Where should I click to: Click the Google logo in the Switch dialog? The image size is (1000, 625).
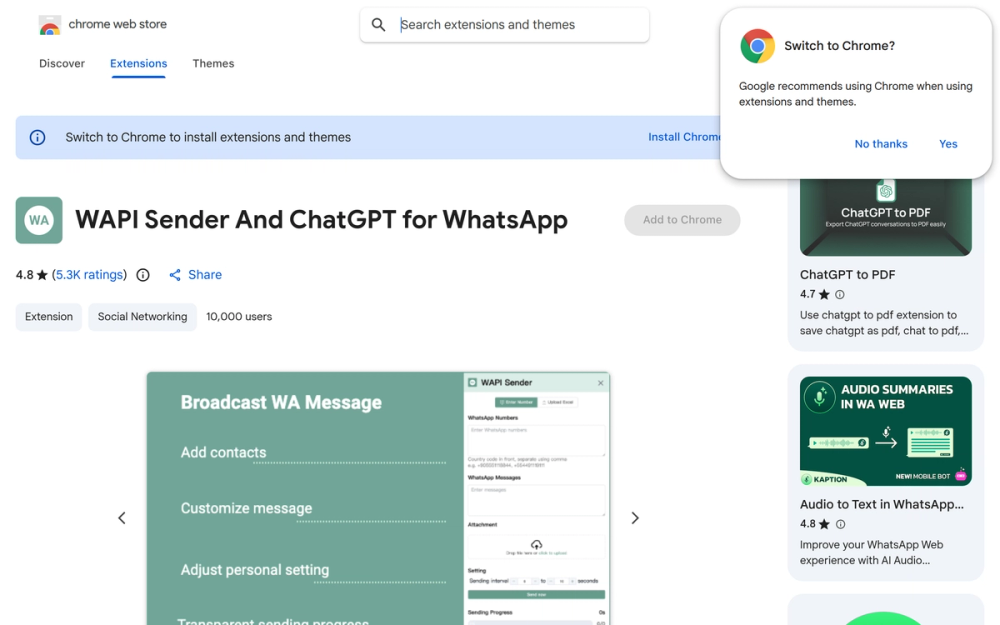click(x=757, y=45)
